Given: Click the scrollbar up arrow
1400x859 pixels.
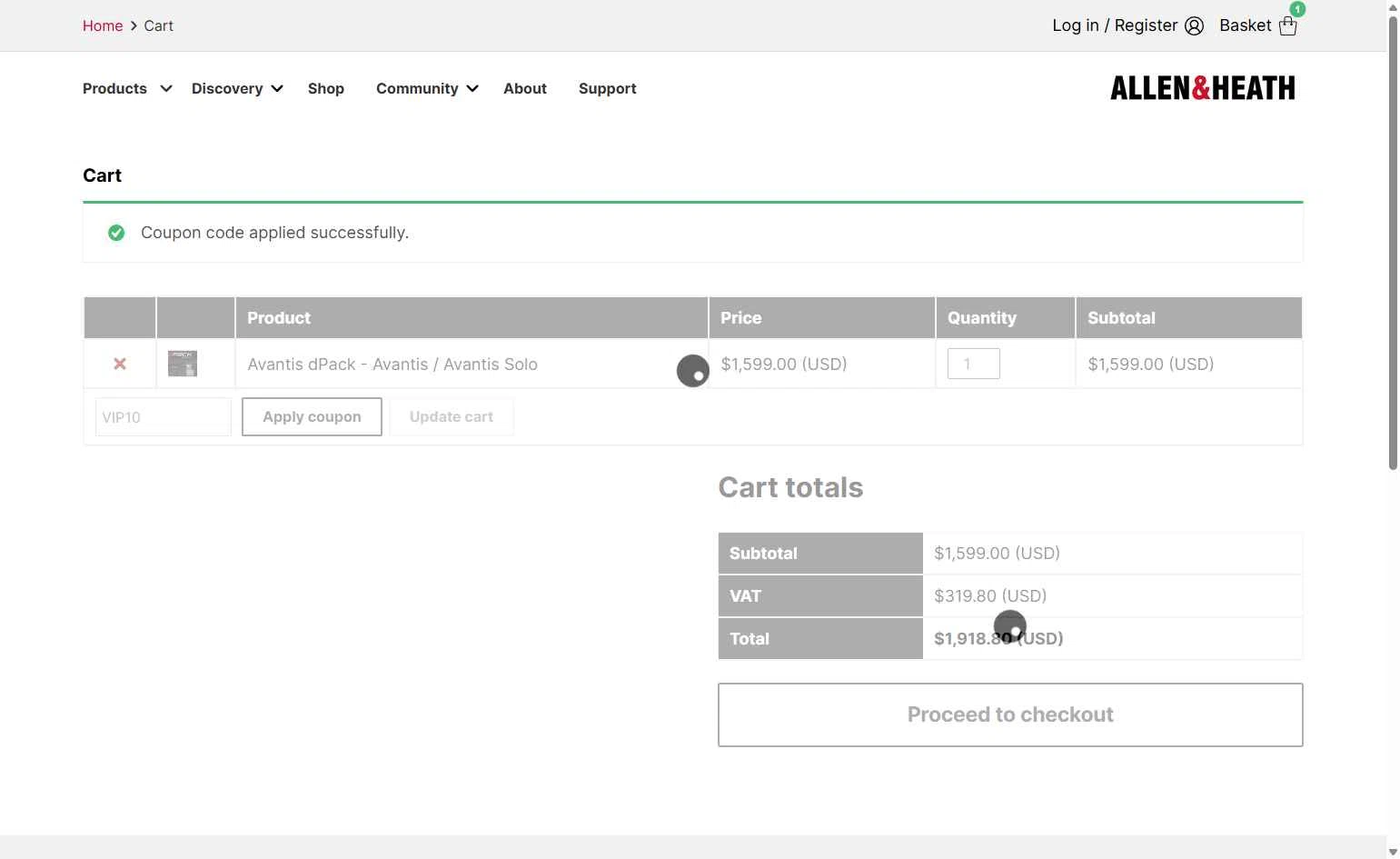Looking at the screenshot, I should point(1393,7).
